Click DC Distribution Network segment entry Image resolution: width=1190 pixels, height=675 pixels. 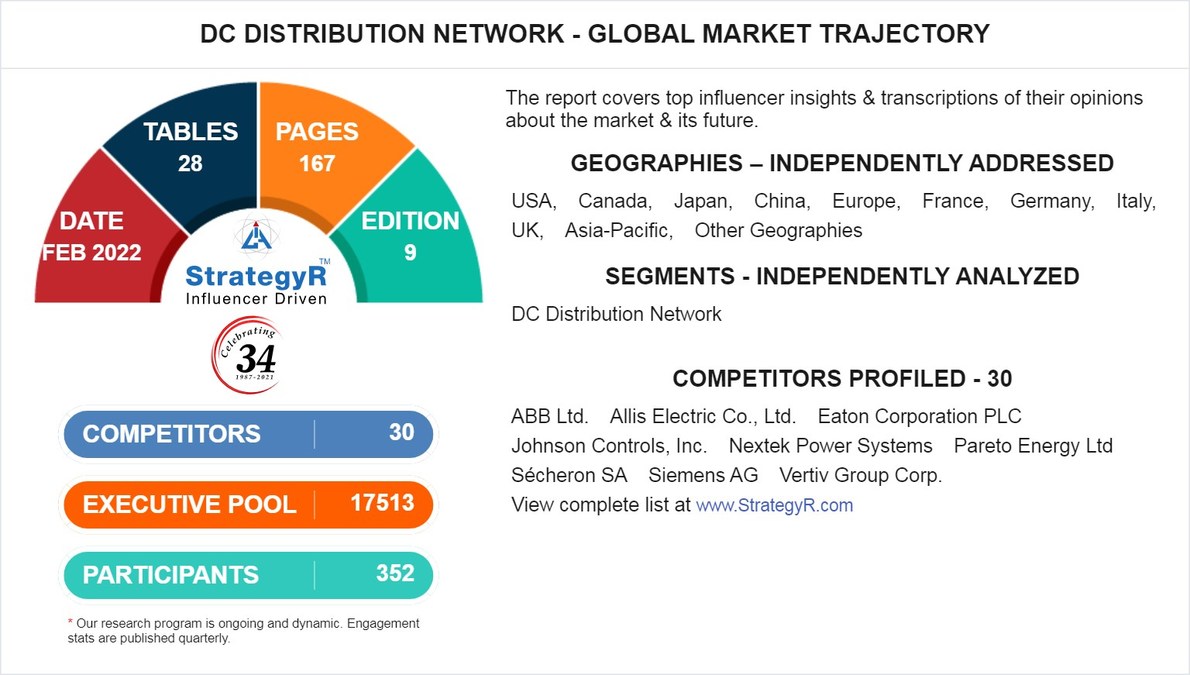616,314
